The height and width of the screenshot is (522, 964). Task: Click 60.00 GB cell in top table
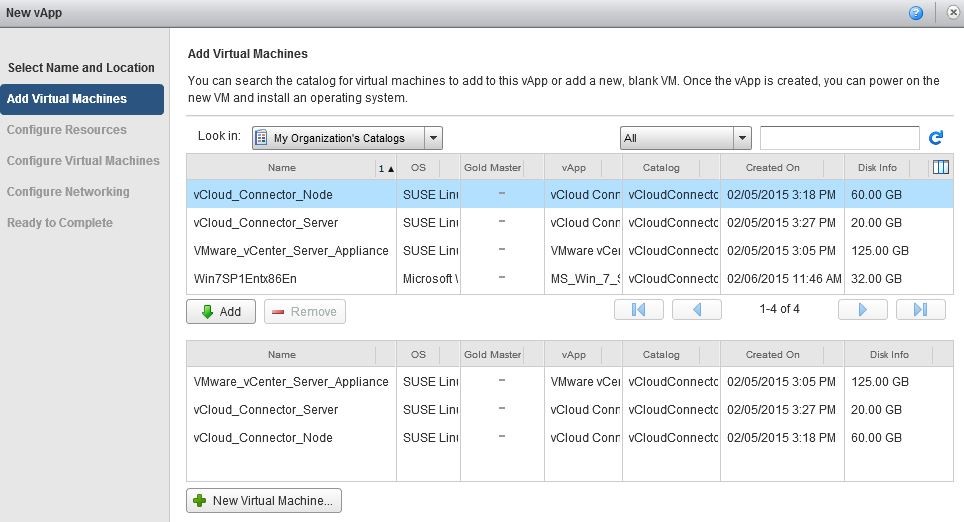coord(876,194)
